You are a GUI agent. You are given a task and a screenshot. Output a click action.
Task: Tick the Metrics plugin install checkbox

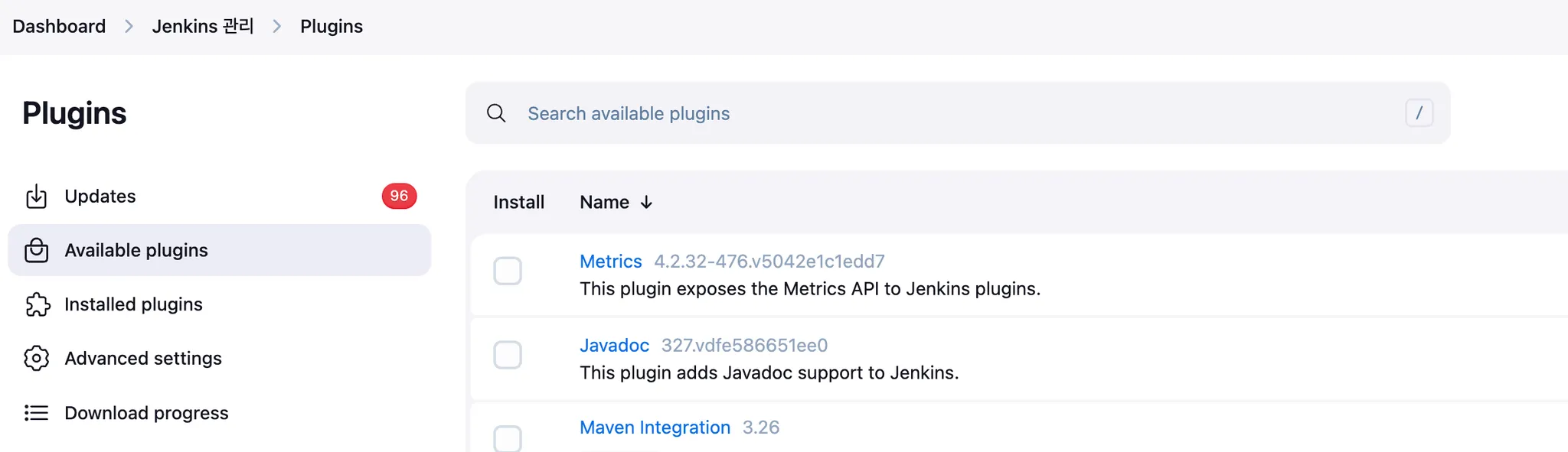[508, 271]
